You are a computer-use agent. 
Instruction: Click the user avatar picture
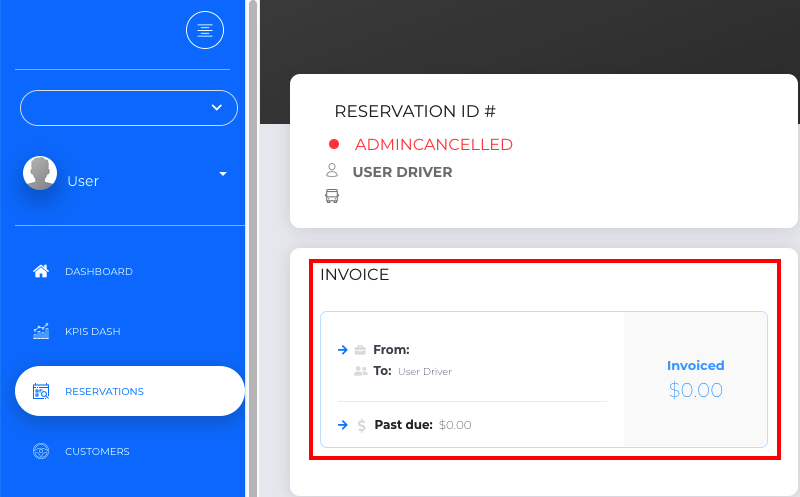click(40, 173)
